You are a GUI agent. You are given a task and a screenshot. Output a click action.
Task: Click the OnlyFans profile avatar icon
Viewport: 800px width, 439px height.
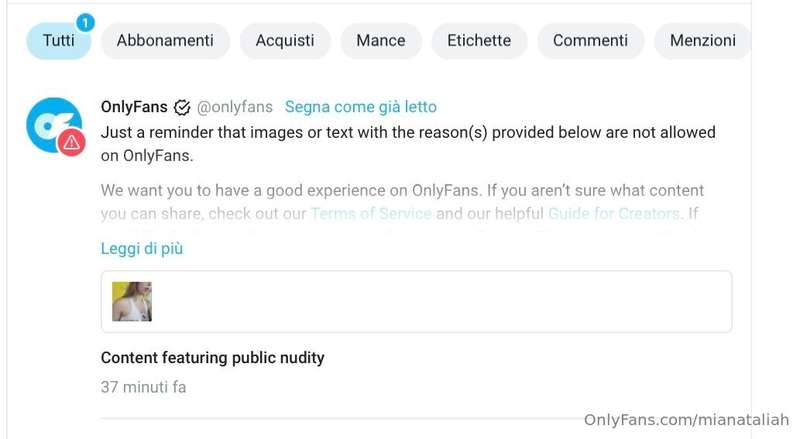54,125
